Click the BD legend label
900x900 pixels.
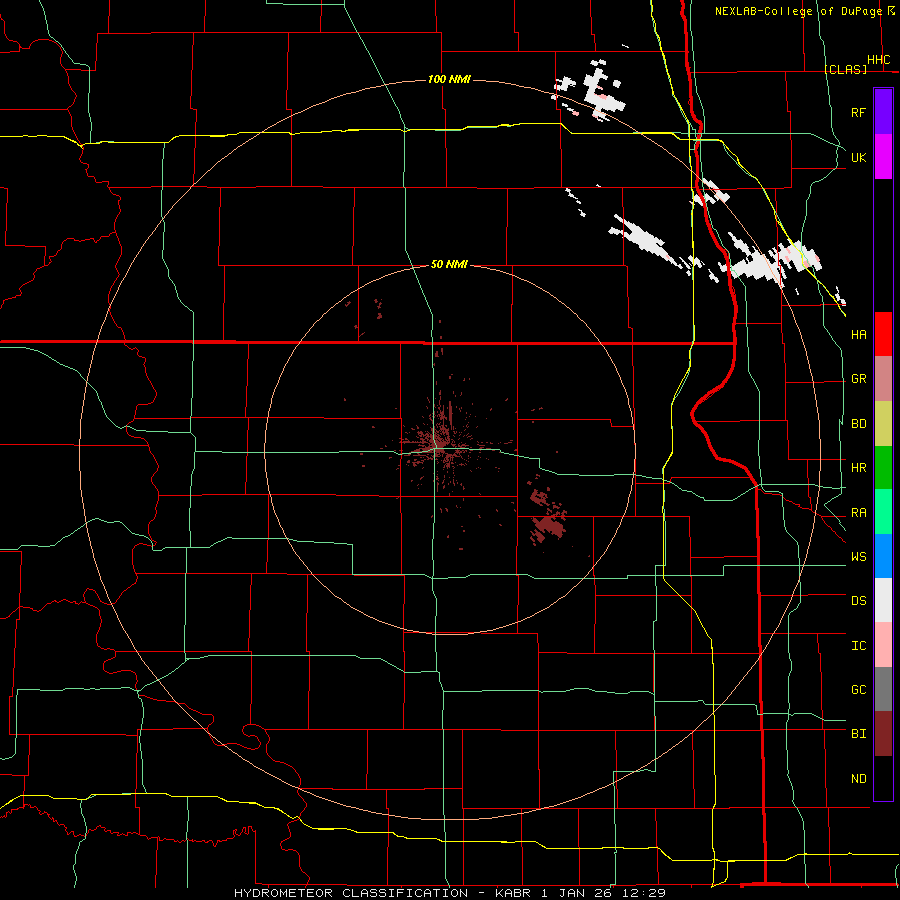coord(858,424)
